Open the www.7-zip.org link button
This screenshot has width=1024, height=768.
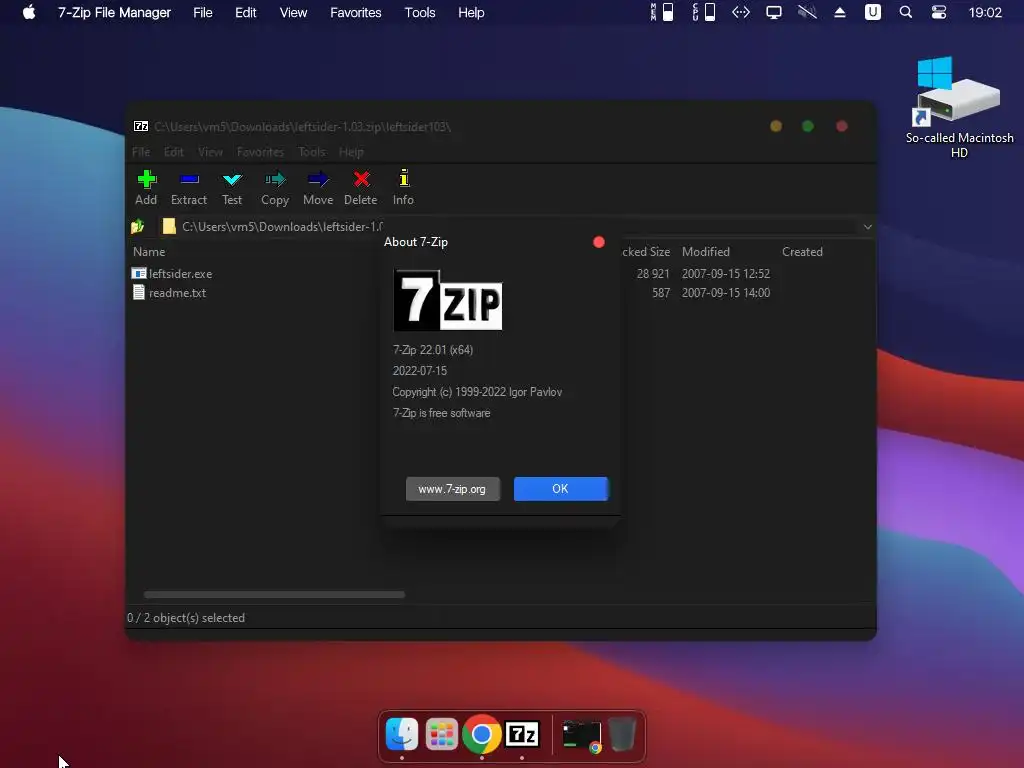[453, 488]
